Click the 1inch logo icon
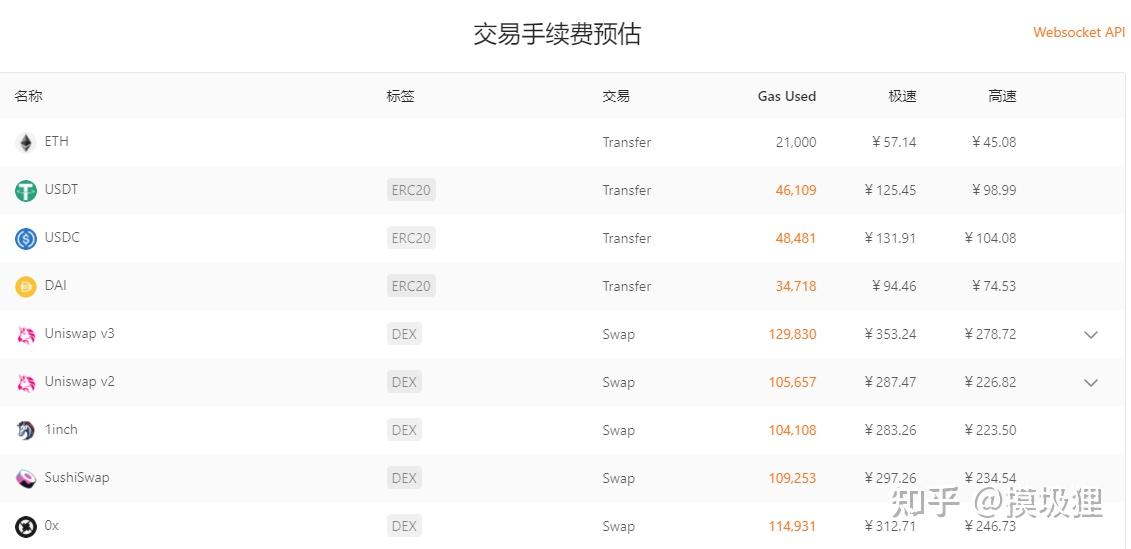Viewport: 1131px width, 549px height. (26, 431)
